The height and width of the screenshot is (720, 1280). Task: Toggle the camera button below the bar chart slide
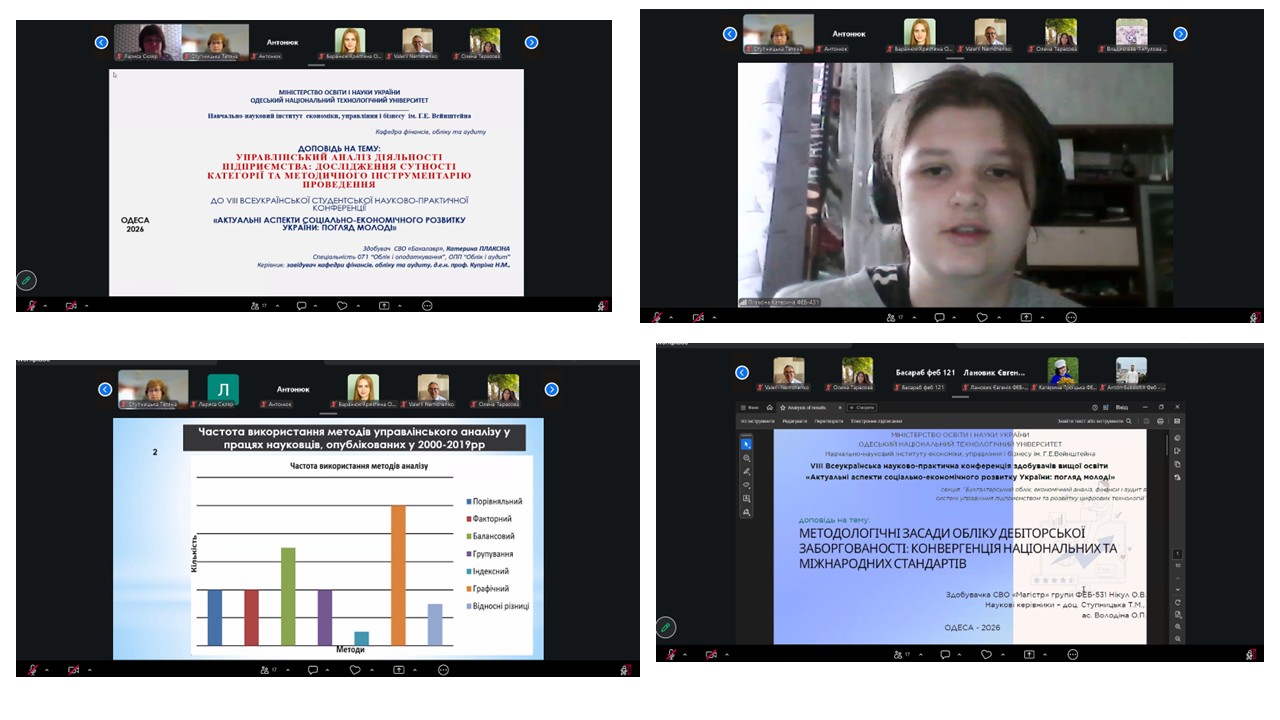(x=71, y=669)
